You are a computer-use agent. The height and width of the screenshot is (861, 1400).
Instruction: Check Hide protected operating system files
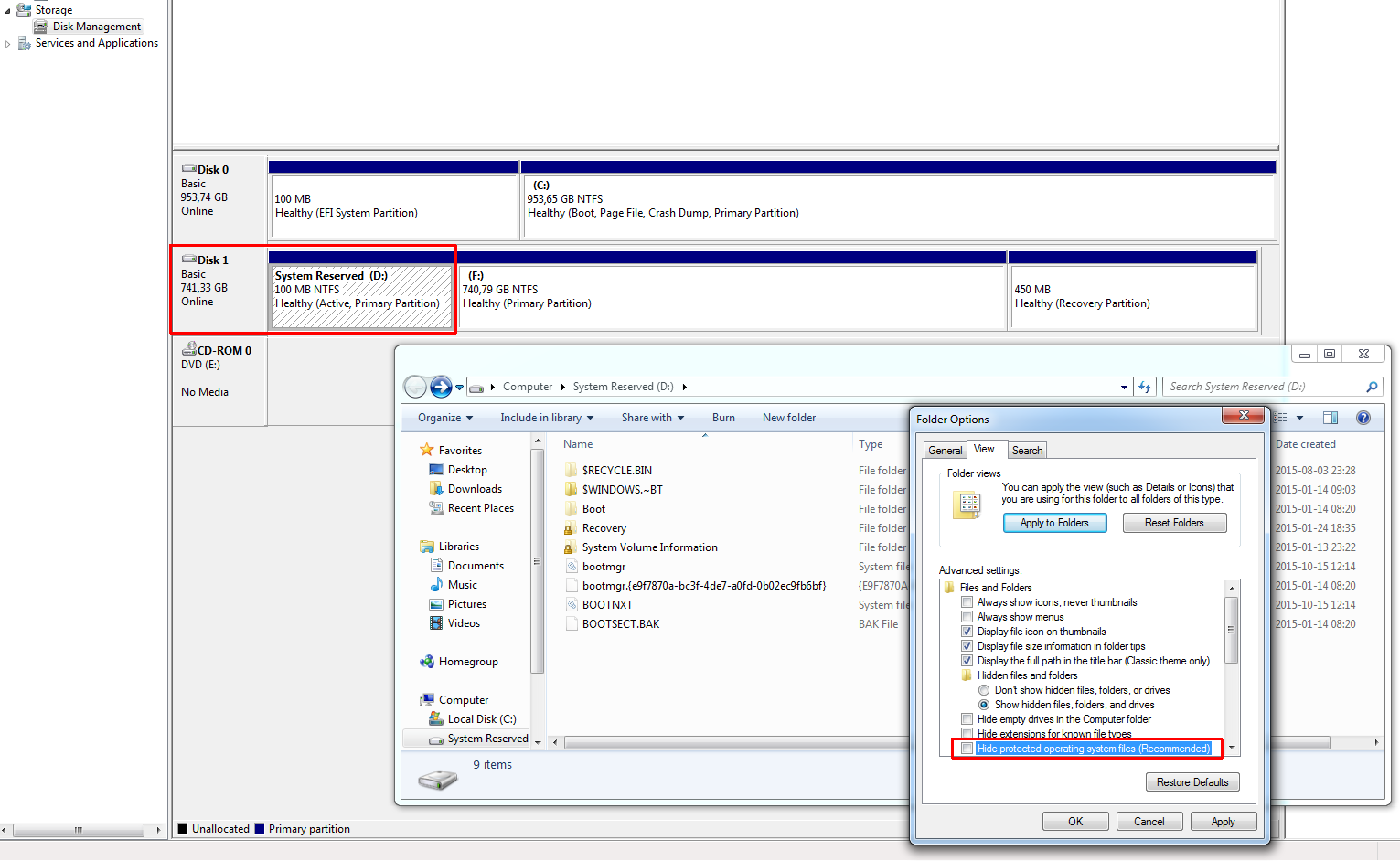tap(967, 749)
